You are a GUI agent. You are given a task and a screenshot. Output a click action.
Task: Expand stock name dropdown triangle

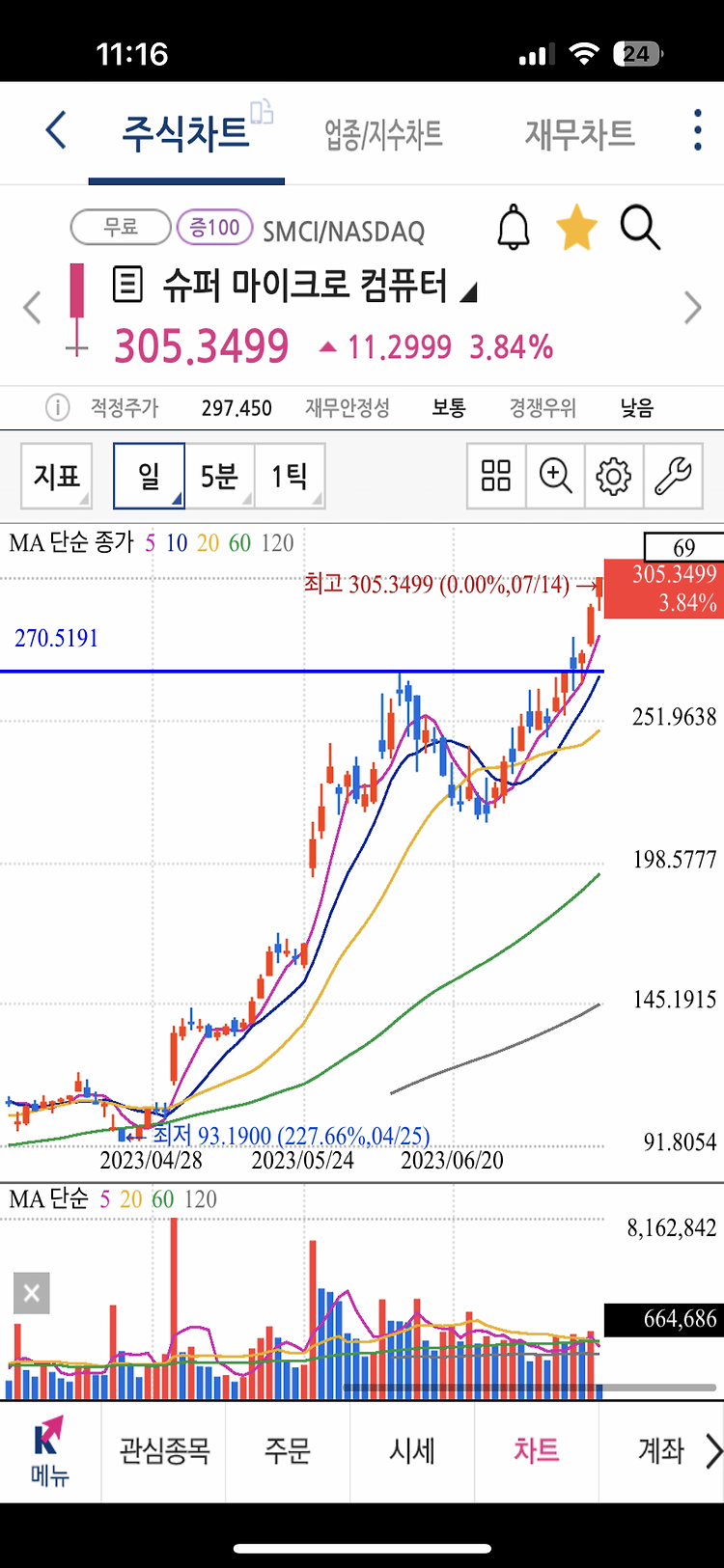click(x=468, y=291)
